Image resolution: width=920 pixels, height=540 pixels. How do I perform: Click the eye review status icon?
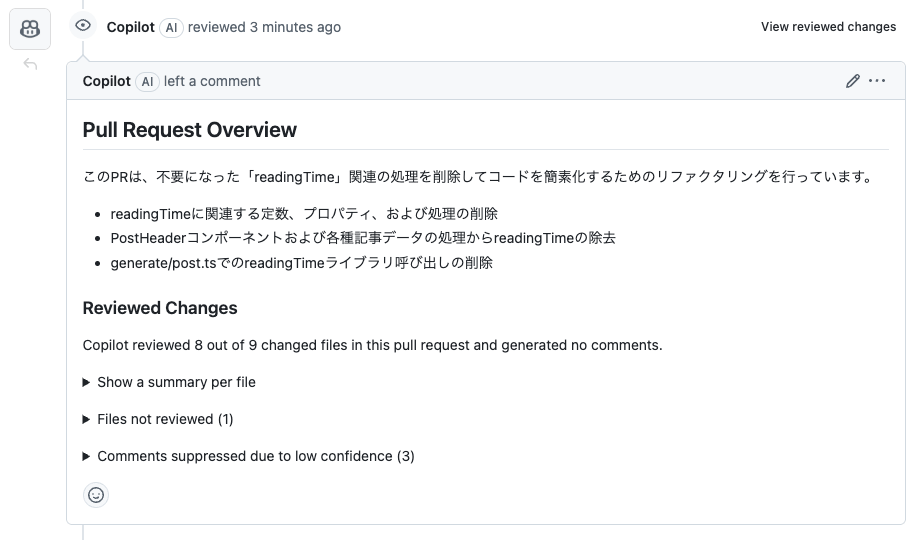click(x=83, y=25)
